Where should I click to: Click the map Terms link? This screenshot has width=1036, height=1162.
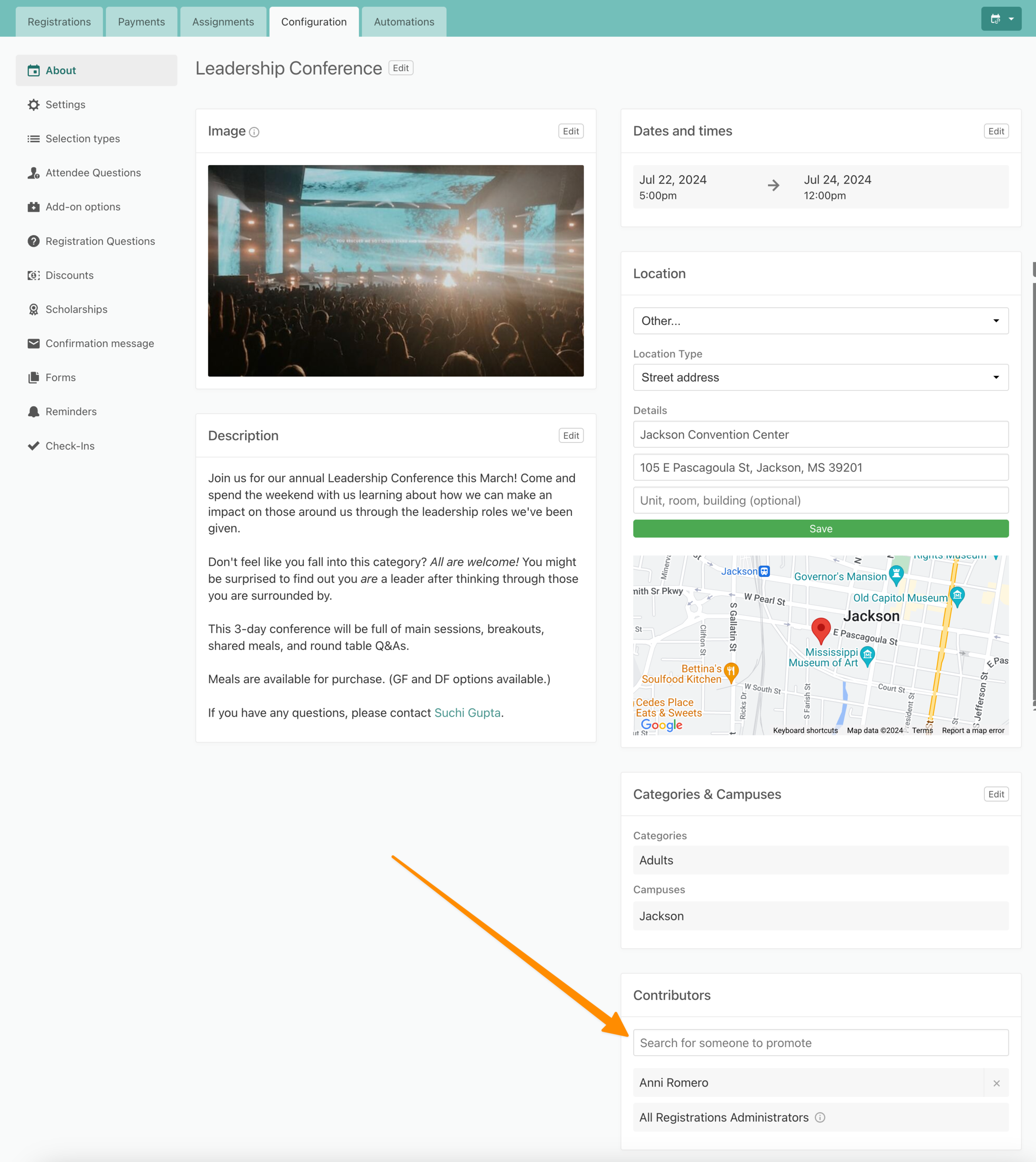[922, 731]
